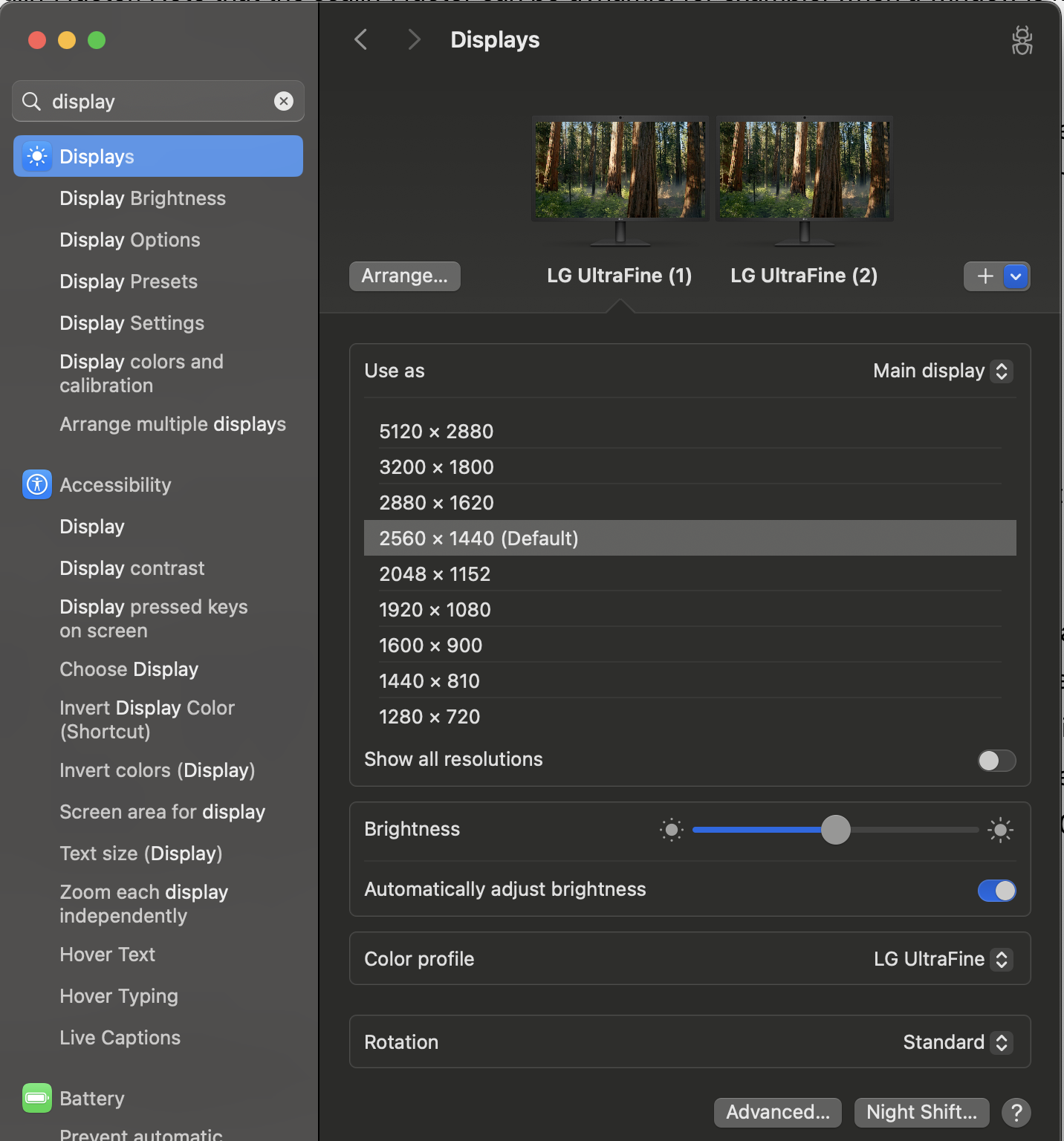This screenshot has width=1064, height=1141.
Task: Click the back navigation chevron
Action: point(361,39)
